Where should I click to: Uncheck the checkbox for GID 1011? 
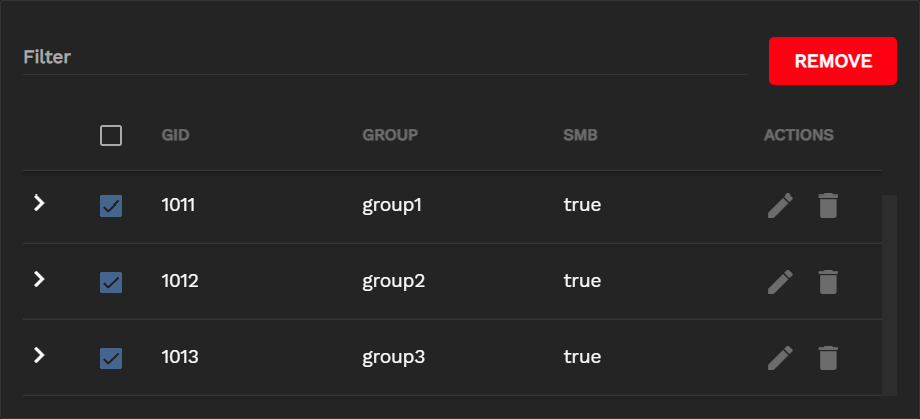point(111,206)
